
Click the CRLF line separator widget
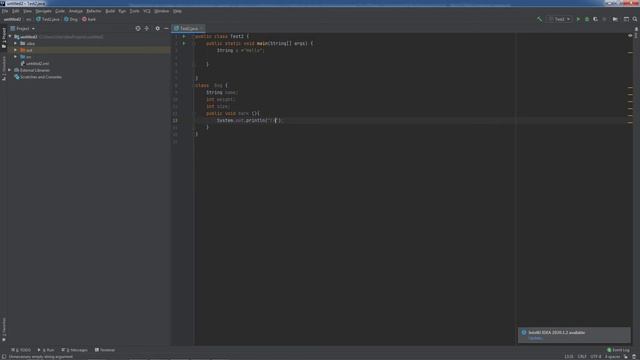pos(582,357)
